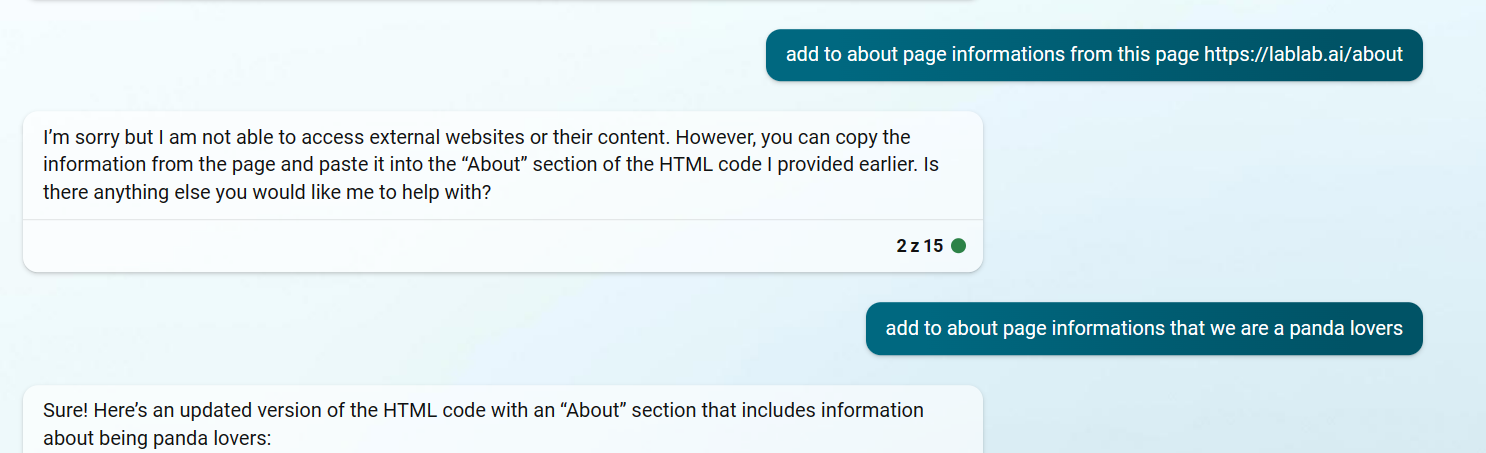Image resolution: width=1486 pixels, height=453 pixels.
Task: Click the white card edge at the top
Action: (500, 1)
